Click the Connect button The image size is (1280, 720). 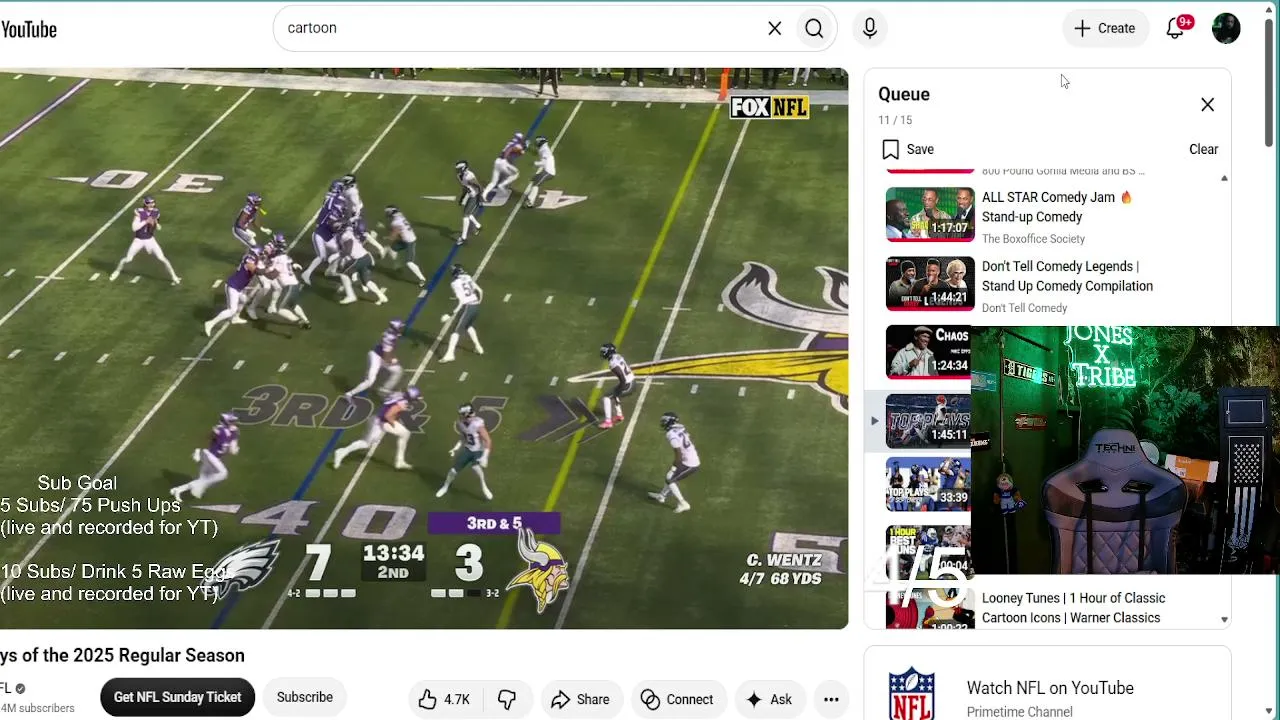coord(677,700)
